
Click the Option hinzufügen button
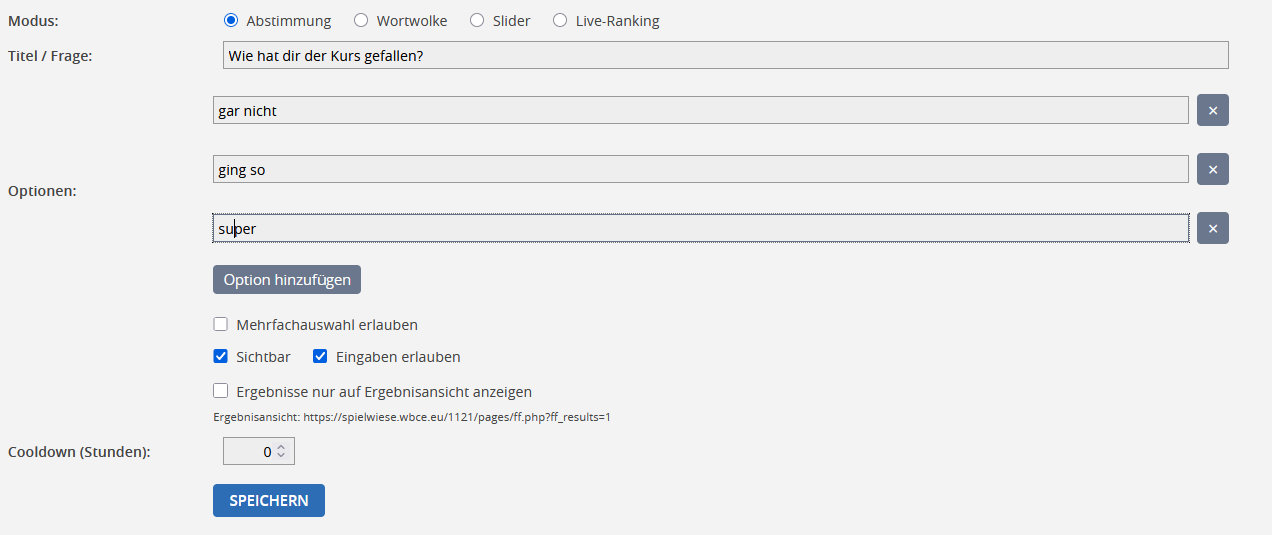[x=286, y=280]
